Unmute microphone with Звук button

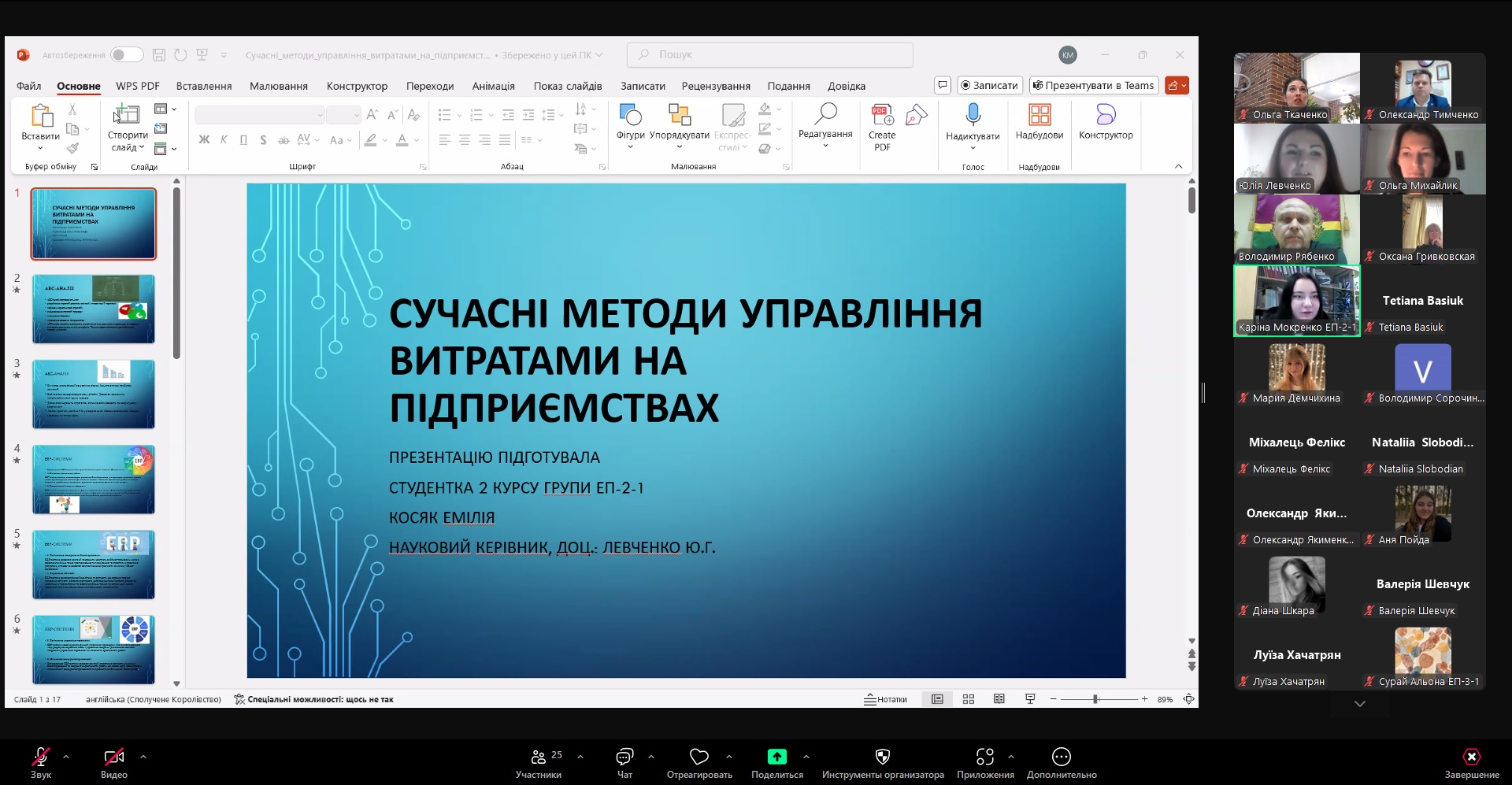(x=41, y=757)
